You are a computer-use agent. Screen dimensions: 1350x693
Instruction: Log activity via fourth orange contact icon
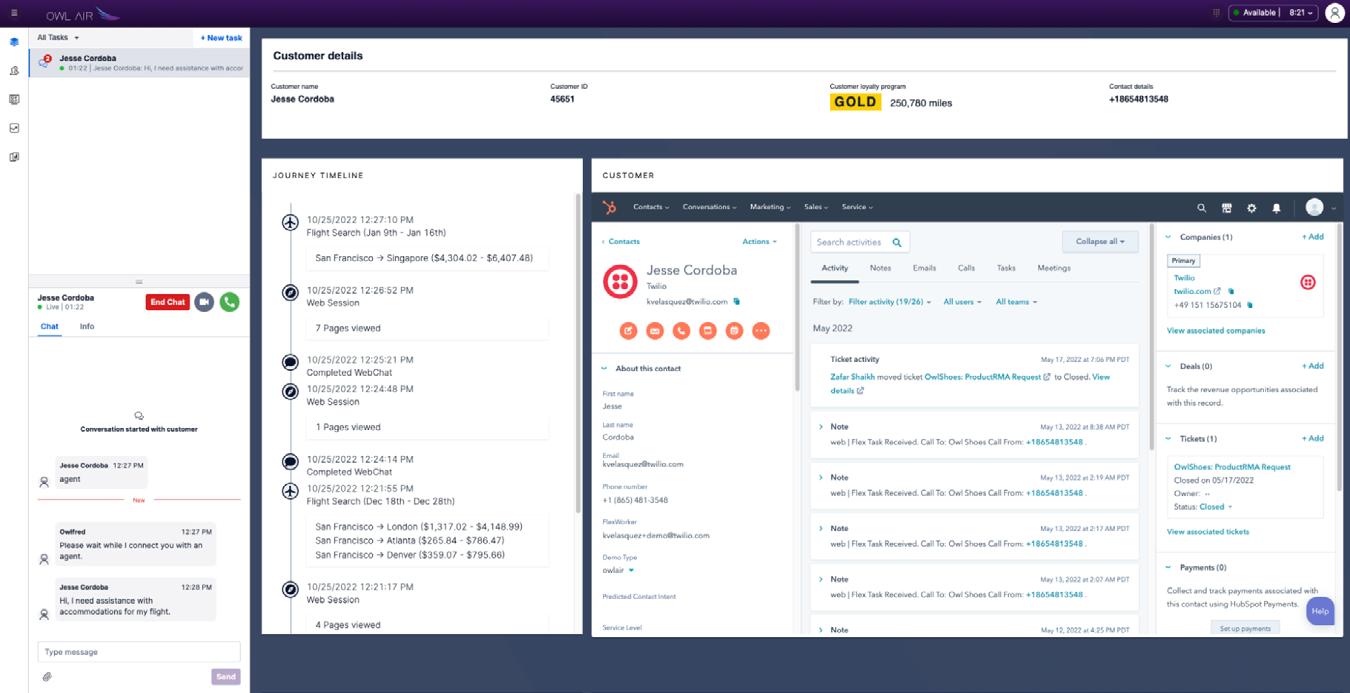[x=708, y=330]
